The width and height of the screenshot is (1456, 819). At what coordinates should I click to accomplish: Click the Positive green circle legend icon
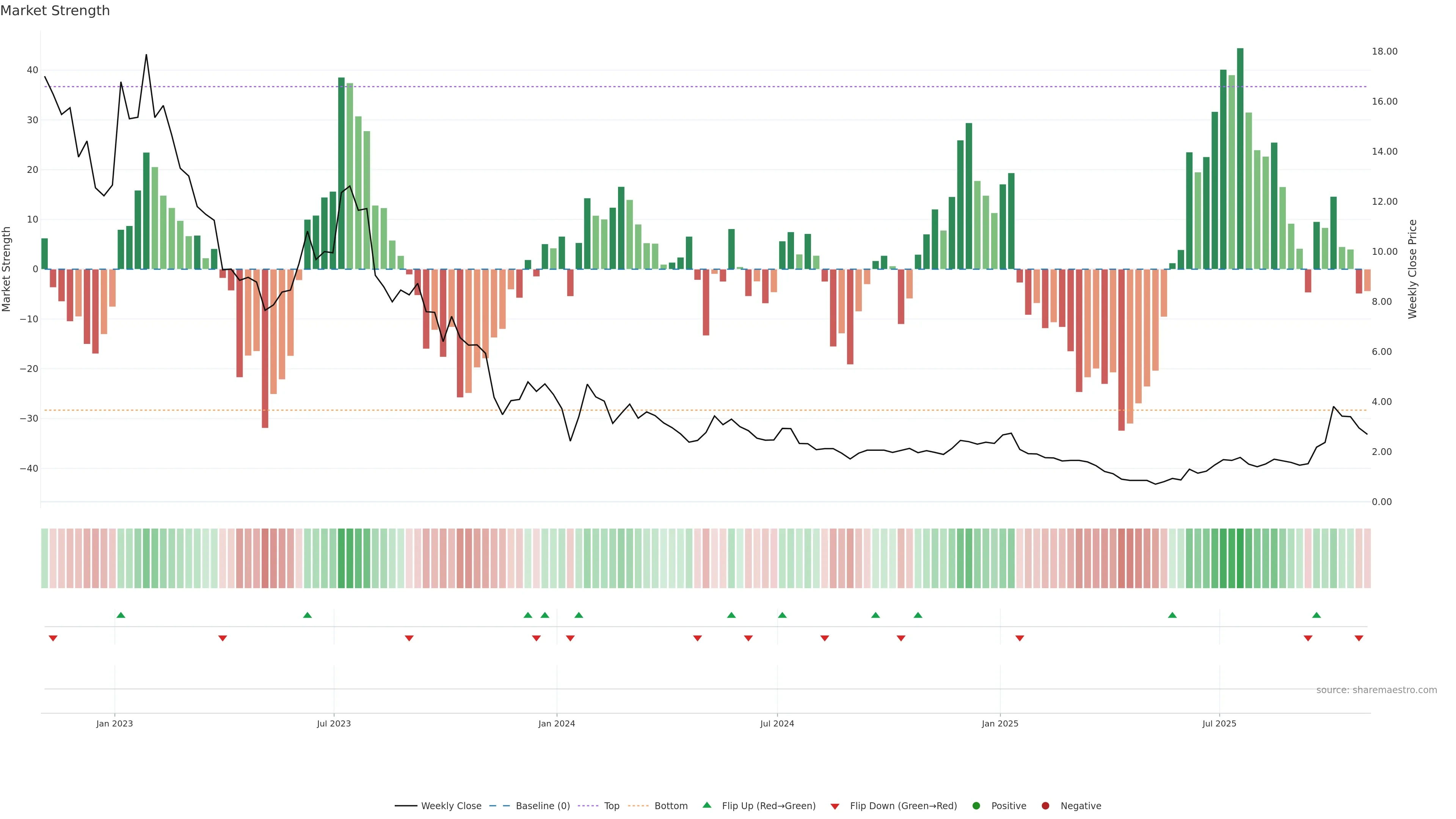pyautogui.click(x=976, y=806)
